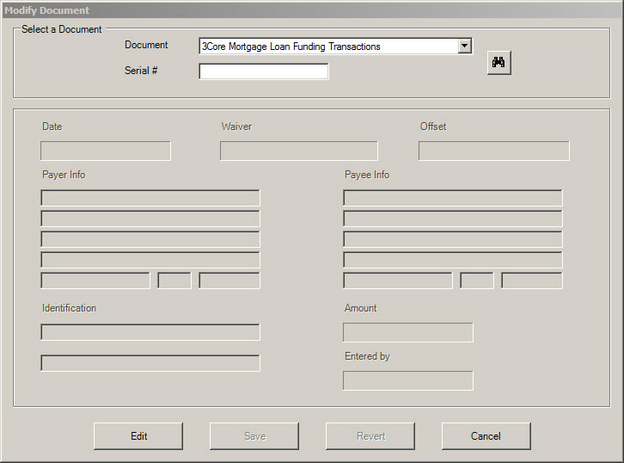
Task: Click the binoculars search icon
Action: pyautogui.click(x=499, y=63)
